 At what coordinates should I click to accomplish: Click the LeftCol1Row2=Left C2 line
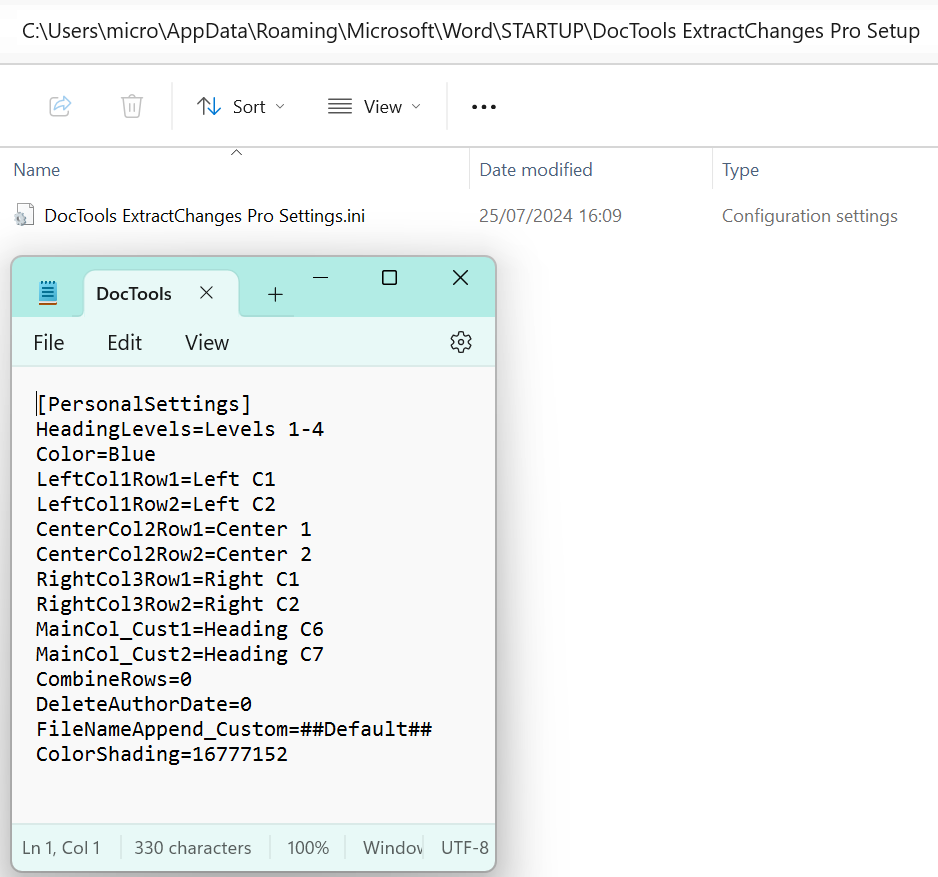[x=156, y=504]
